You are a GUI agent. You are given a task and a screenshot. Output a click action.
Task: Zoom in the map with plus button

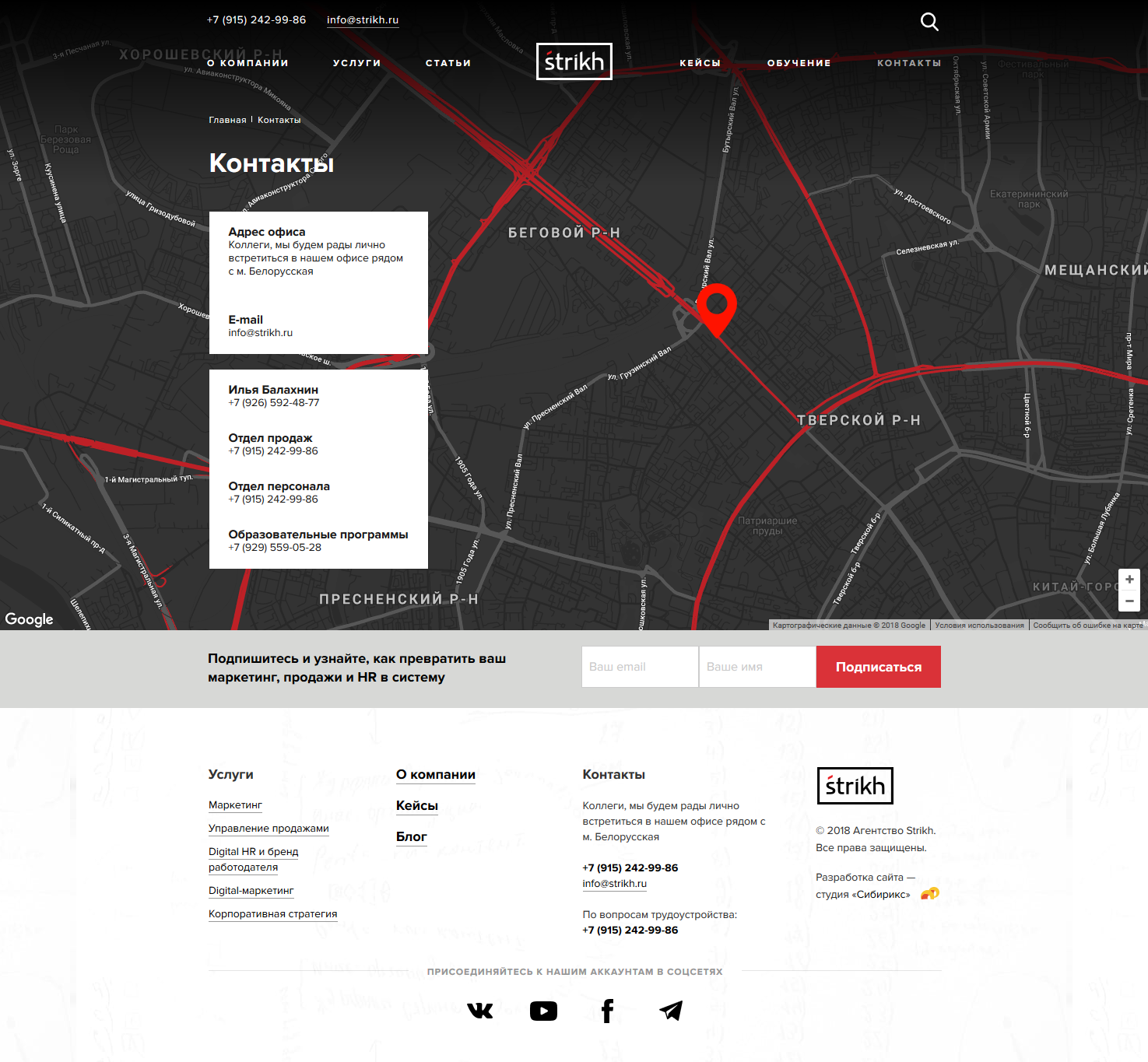point(1129,580)
